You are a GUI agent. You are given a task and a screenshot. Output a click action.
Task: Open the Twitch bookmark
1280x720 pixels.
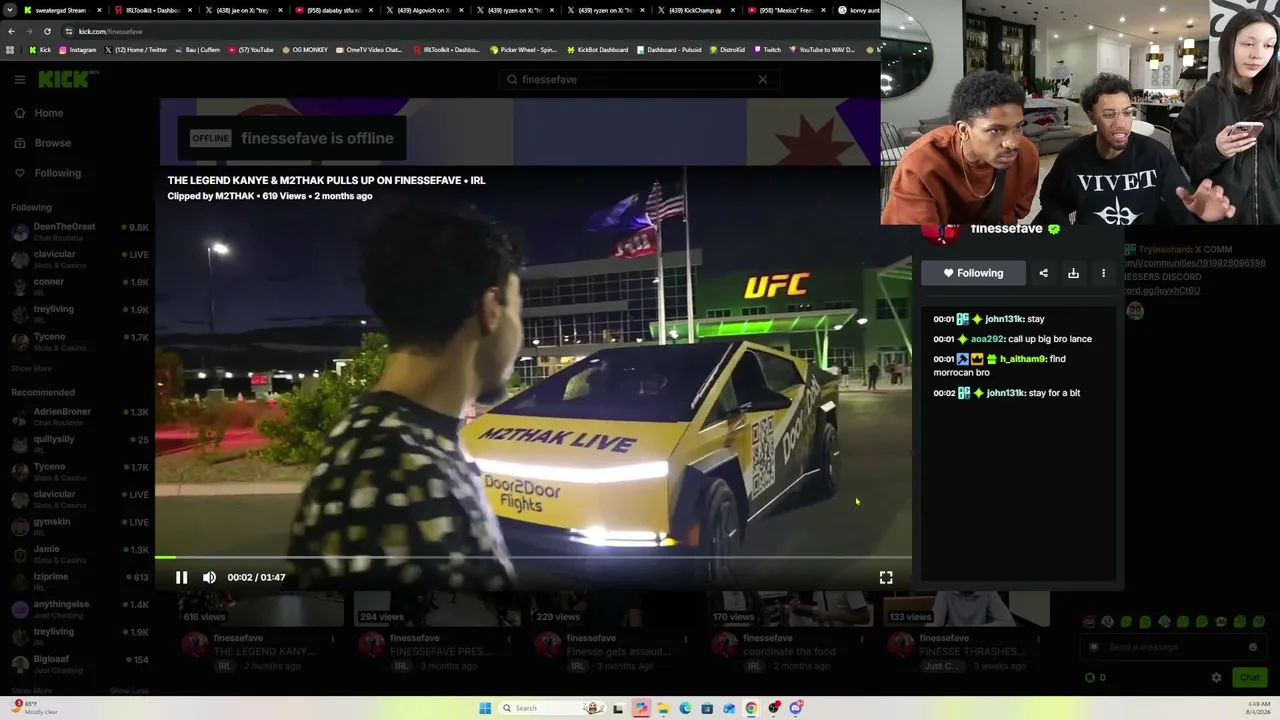point(767,49)
